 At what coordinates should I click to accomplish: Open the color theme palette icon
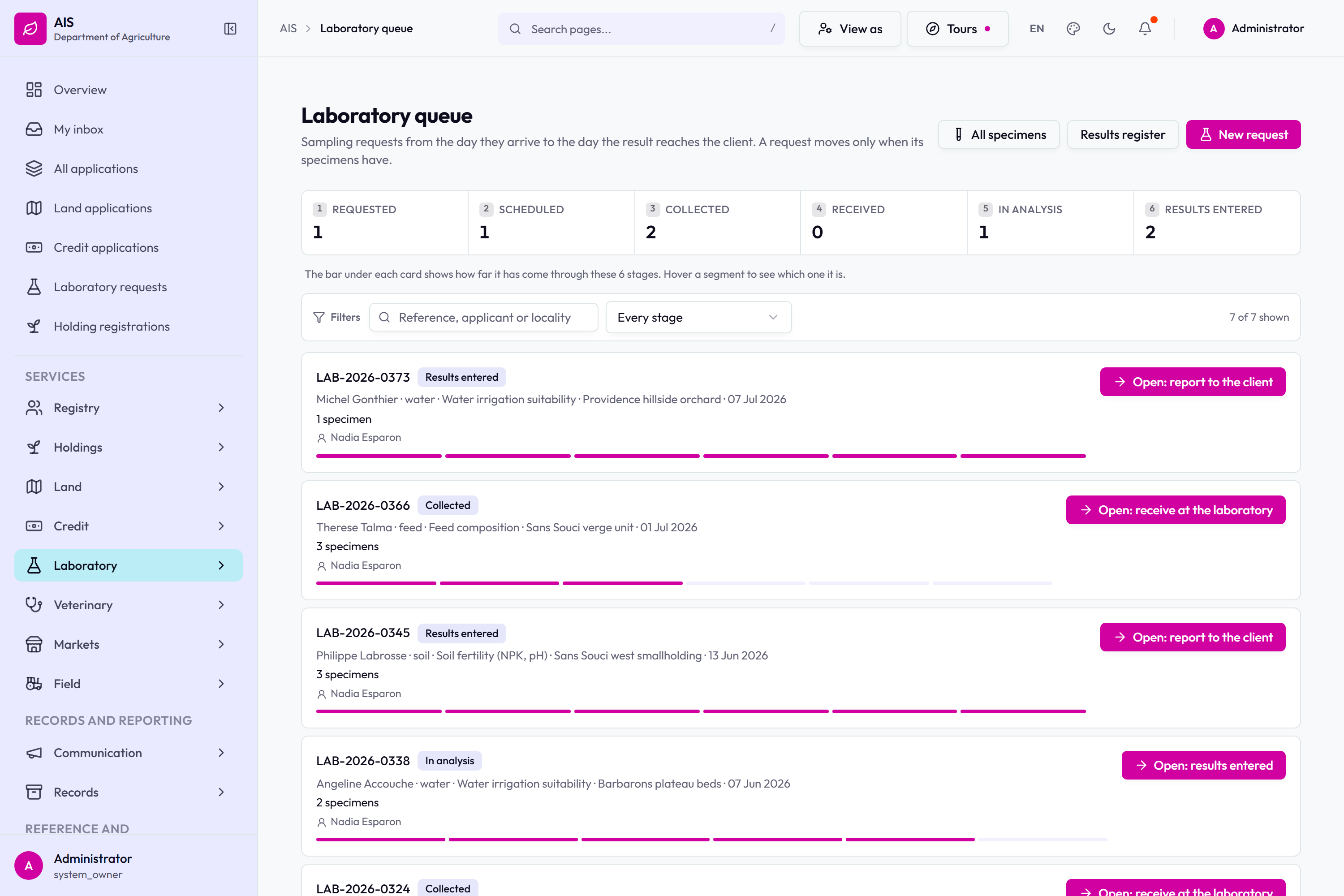tap(1073, 29)
